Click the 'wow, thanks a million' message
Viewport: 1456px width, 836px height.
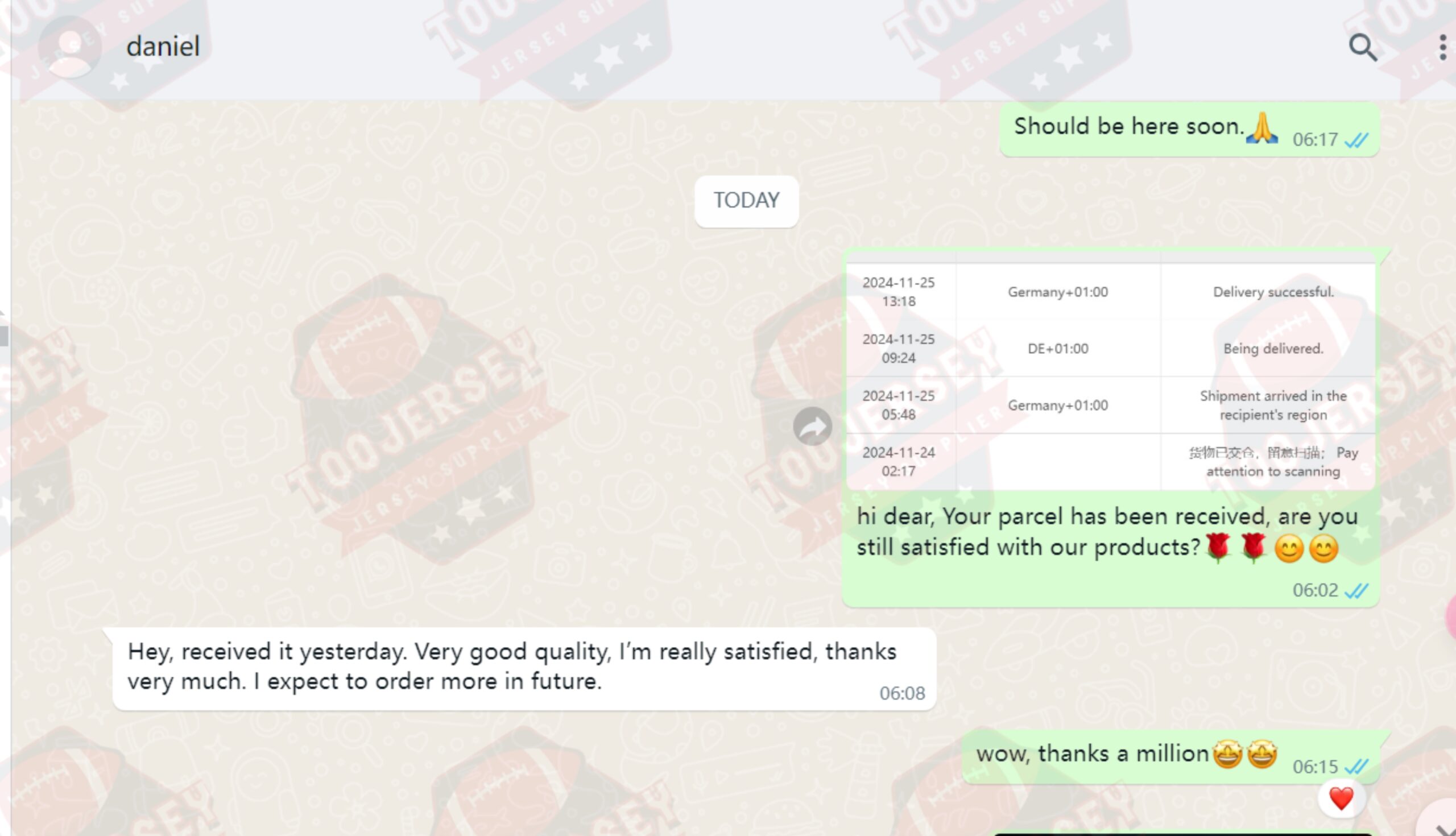[1170, 757]
